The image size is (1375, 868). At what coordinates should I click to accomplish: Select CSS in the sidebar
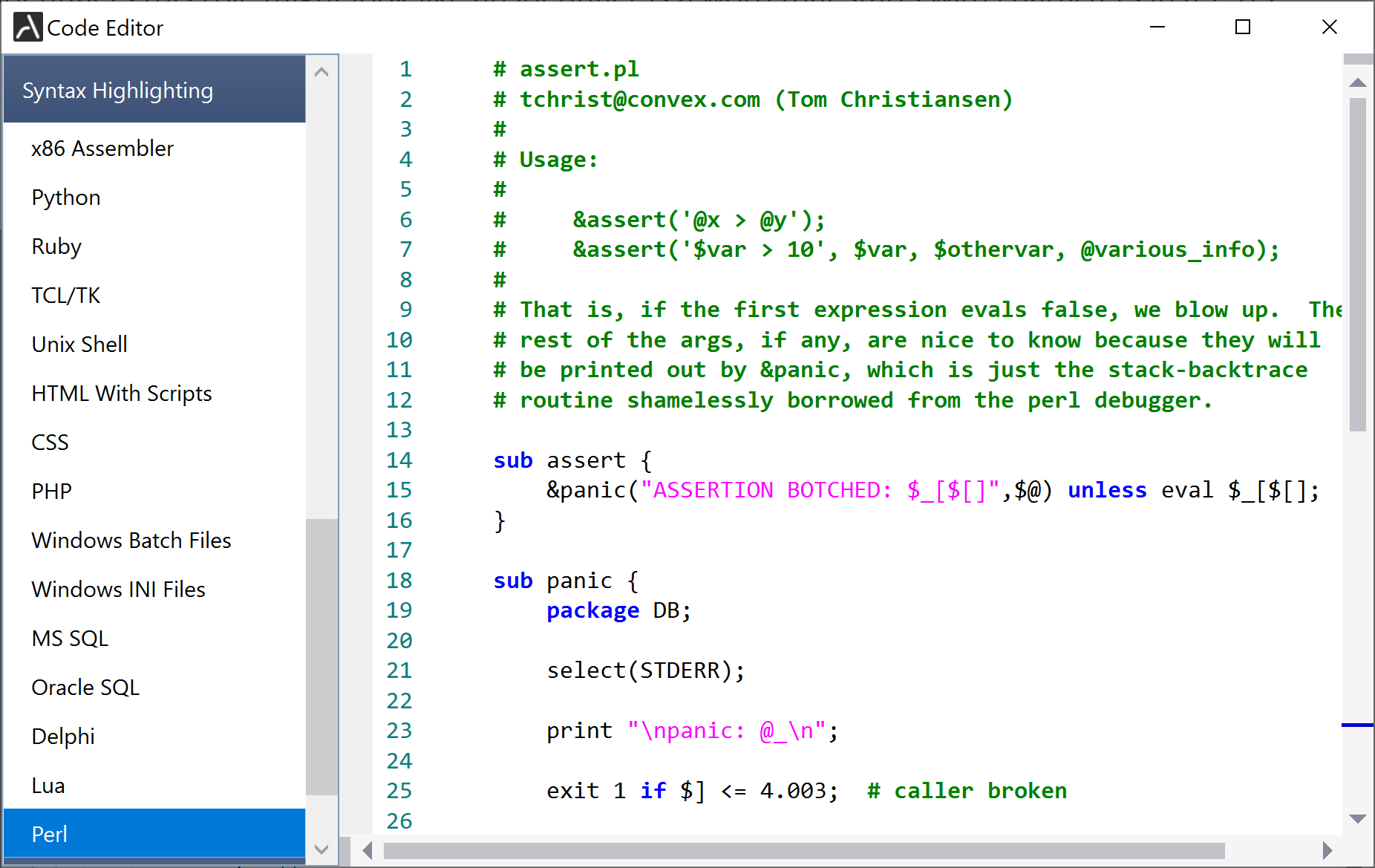coord(49,442)
